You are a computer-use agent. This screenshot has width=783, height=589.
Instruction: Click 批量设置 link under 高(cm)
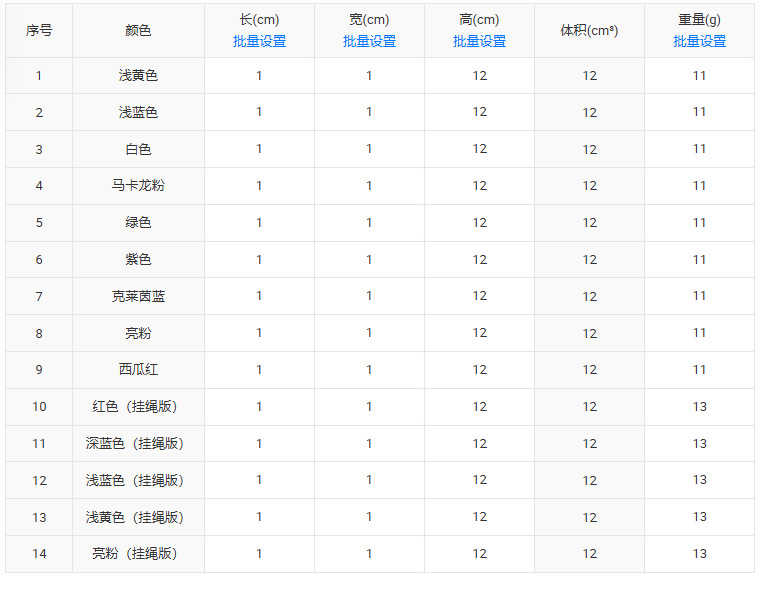[479, 41]
